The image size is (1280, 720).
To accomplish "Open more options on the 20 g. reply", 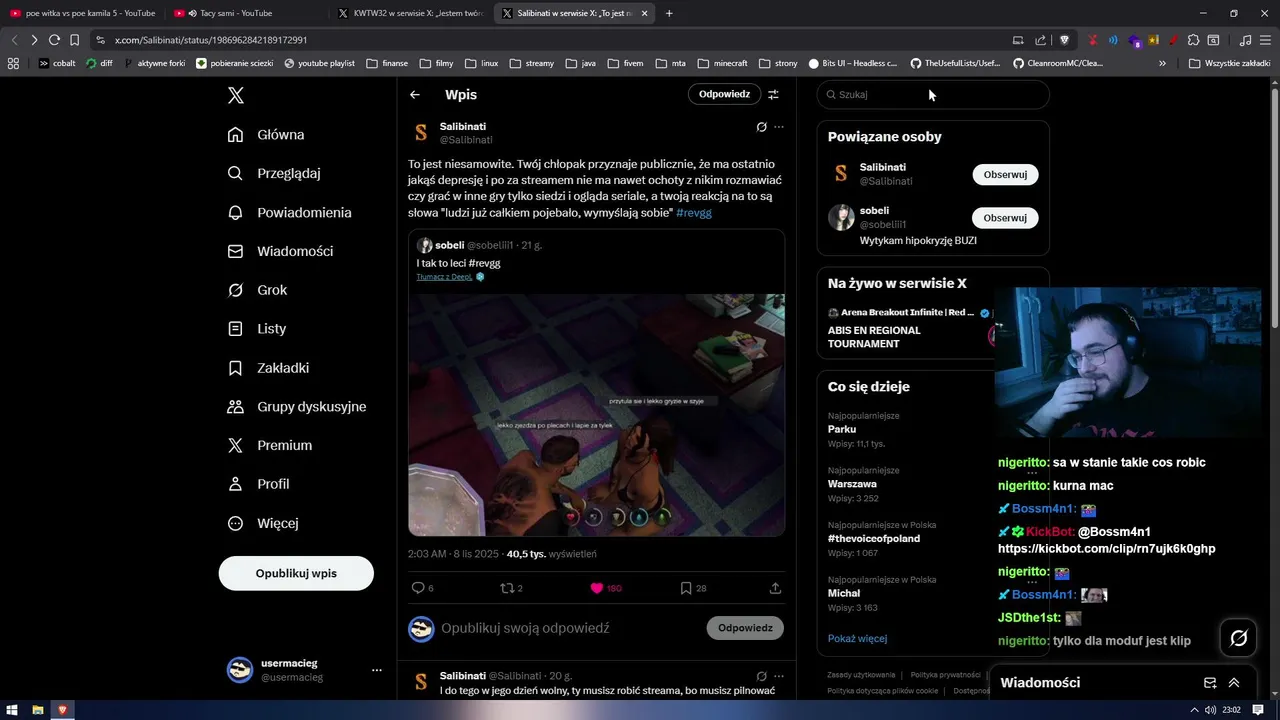I will click(779, 676).
